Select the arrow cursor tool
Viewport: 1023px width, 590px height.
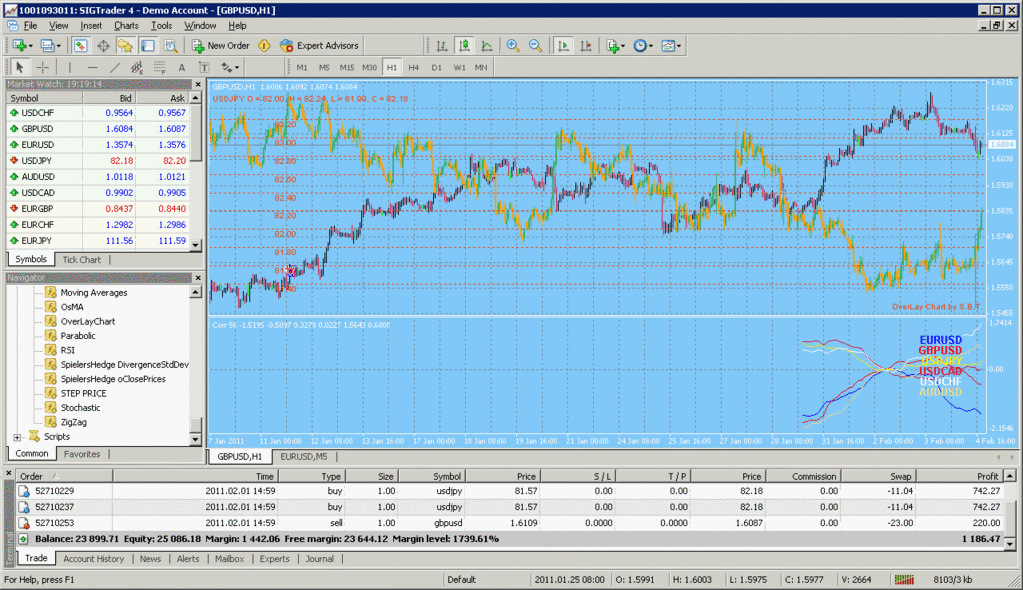pyautogui.click(x=20, y=67)
